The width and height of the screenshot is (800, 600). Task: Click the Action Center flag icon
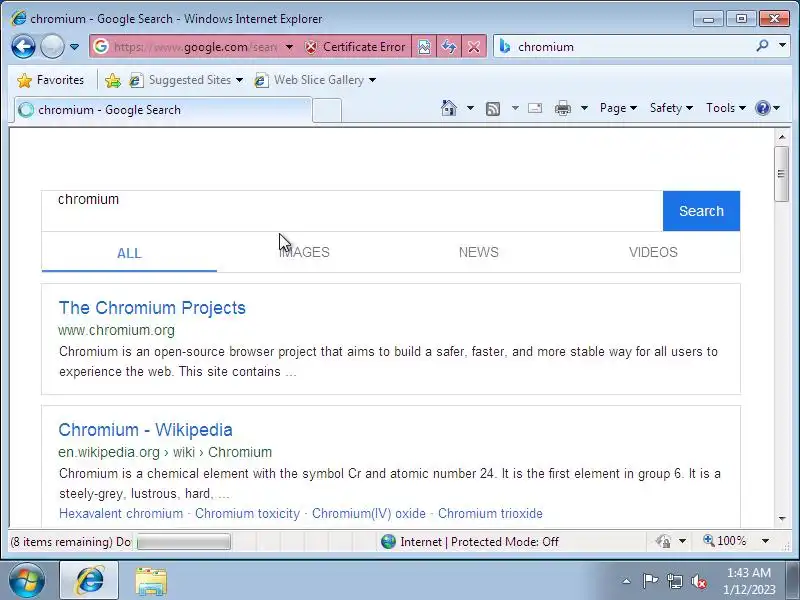pyautogui.click(x=650, y=581)
